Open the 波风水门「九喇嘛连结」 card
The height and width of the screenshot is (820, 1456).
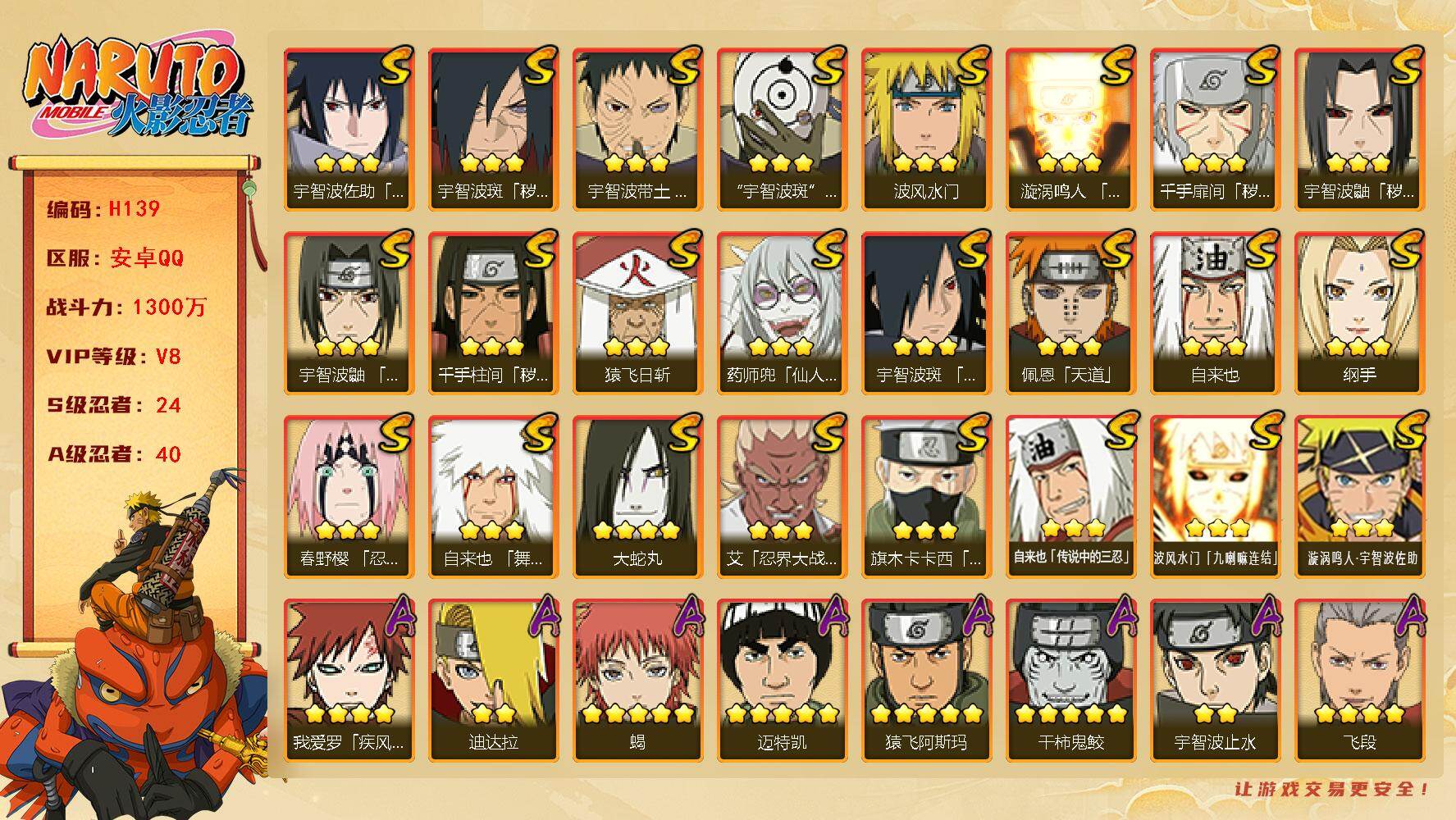pos(1215,497)
